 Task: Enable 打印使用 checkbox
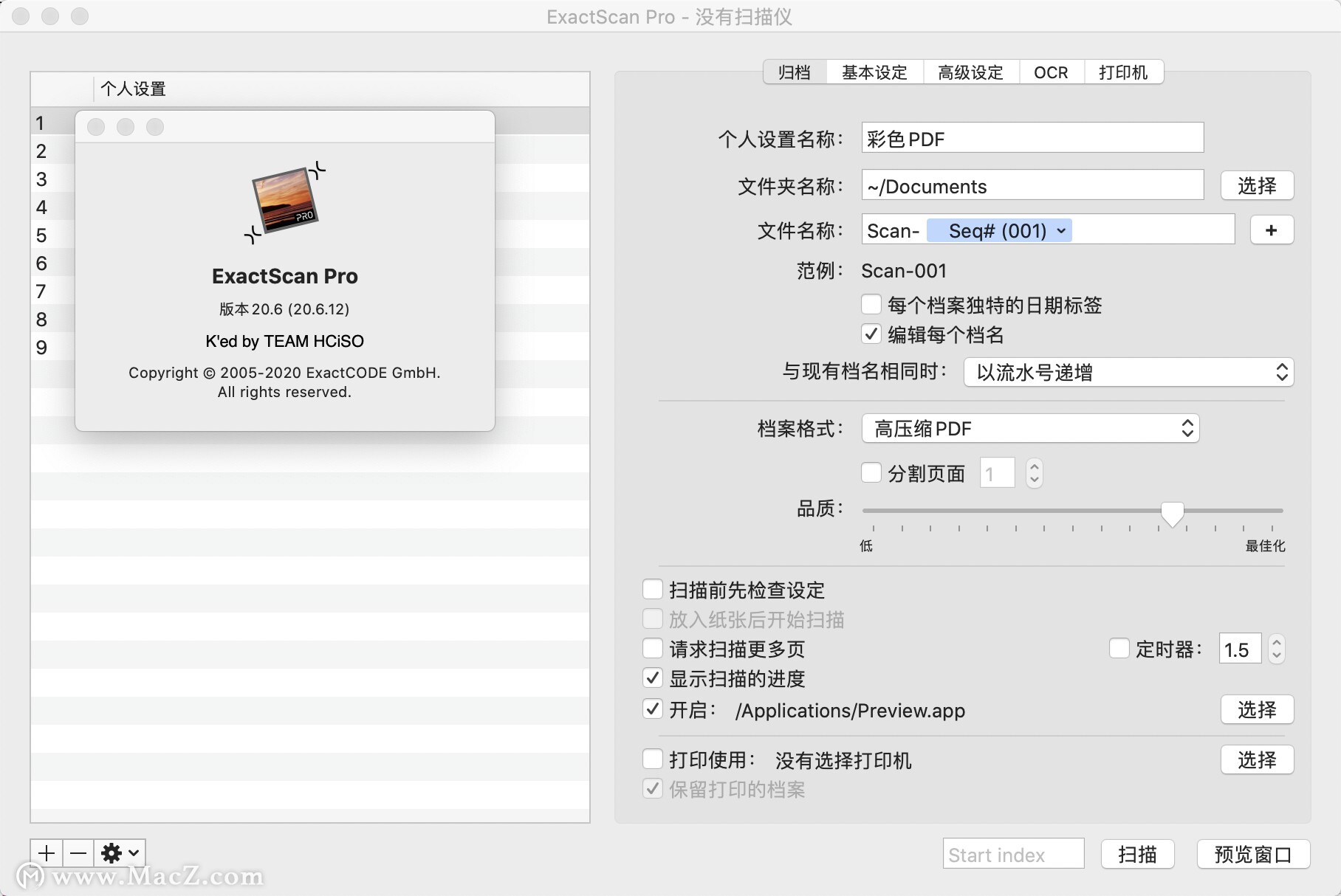[653, 759]
